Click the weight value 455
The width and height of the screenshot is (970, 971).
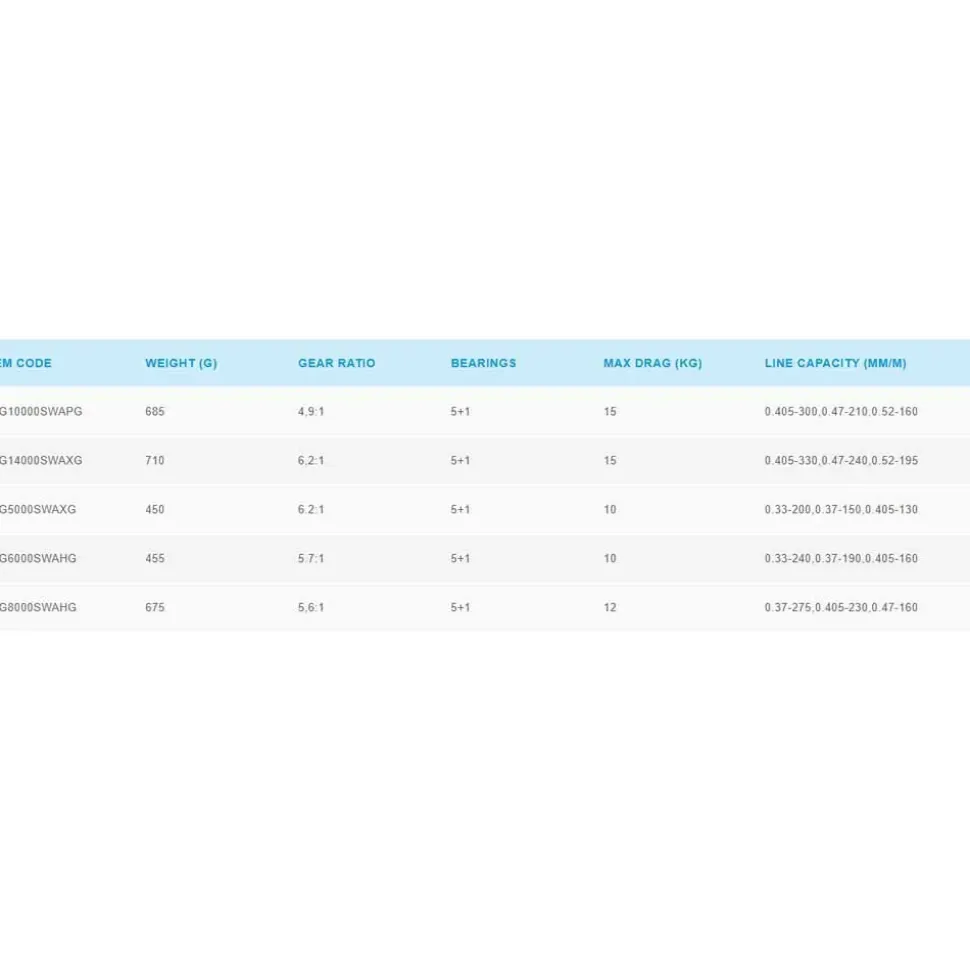point(155,559)
